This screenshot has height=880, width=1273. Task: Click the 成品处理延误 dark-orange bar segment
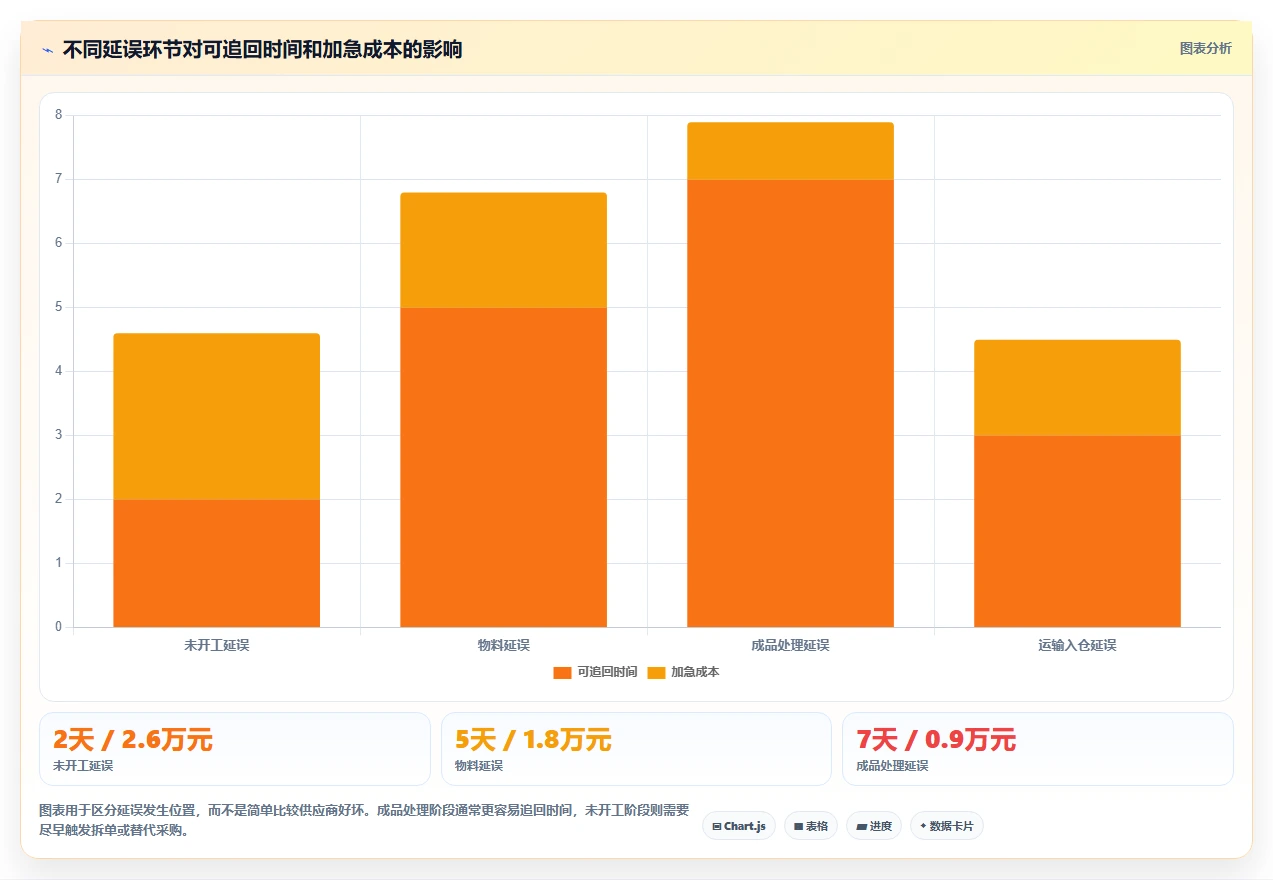click(790, 403)
